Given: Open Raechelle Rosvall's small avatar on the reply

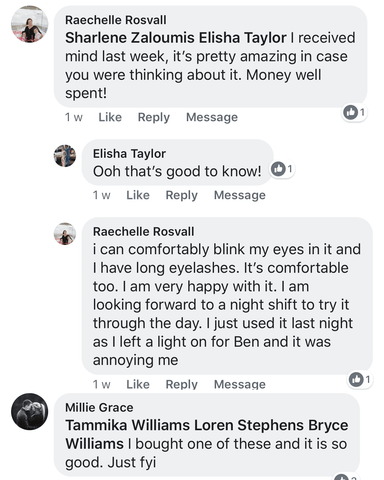Looking at the screenshot, I should 65,234.
